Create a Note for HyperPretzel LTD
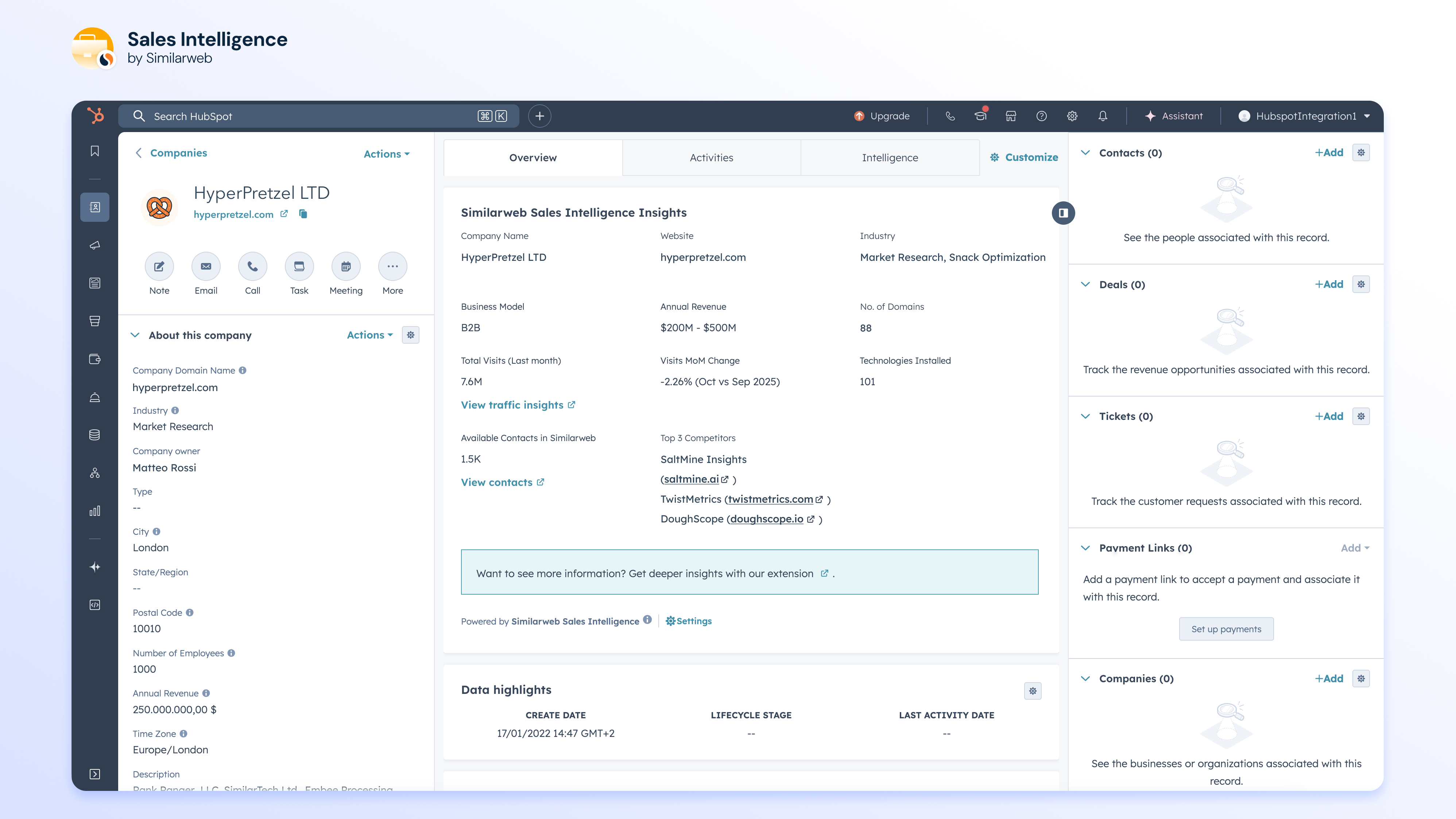This screenshot has height=819, width=1456. (x=159, y=266)
